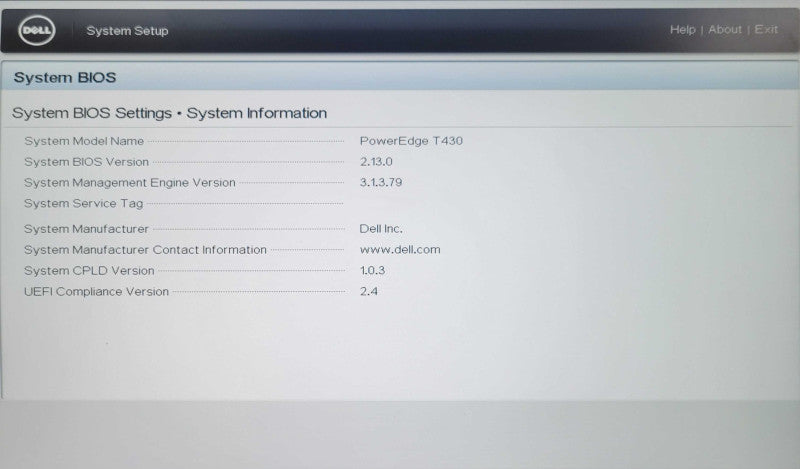Select the System BIOS Version label
Screen dimensions: 800x469
click(x=86, y=162)
